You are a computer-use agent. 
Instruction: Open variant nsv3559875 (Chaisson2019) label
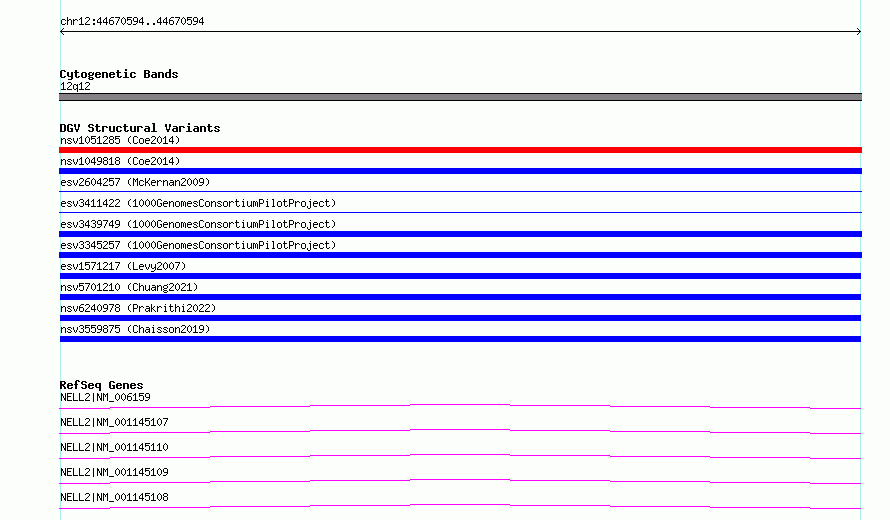(x=135, y=329)
